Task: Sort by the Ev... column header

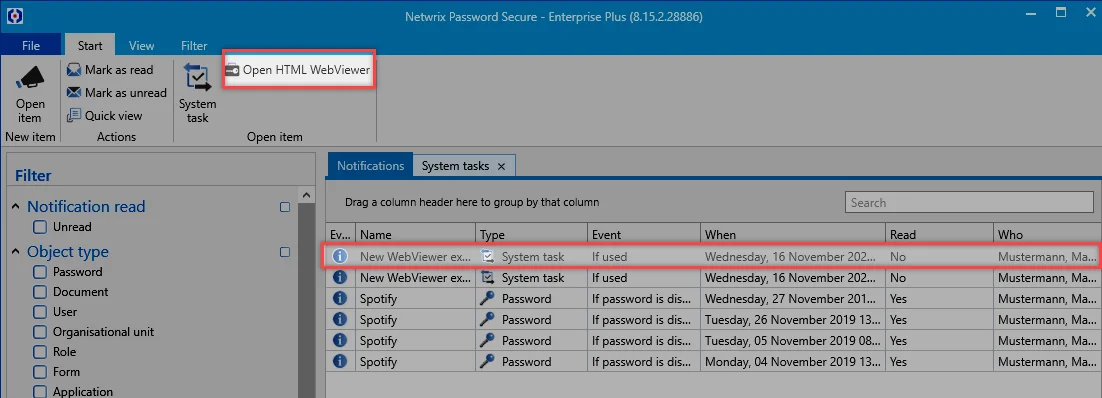Action: [x=340, y=234]
